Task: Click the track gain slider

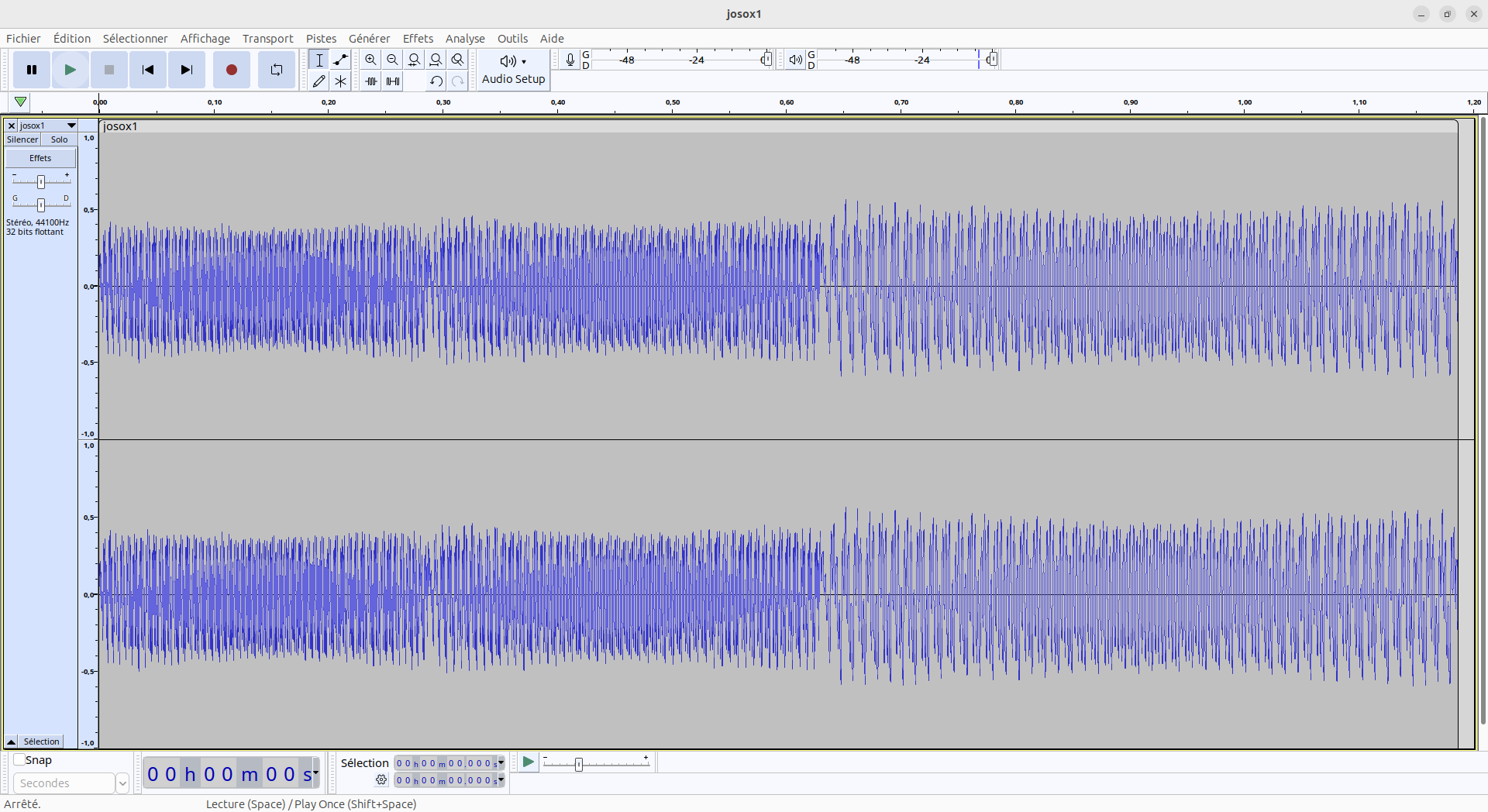Action: click(x=41, y=181)
